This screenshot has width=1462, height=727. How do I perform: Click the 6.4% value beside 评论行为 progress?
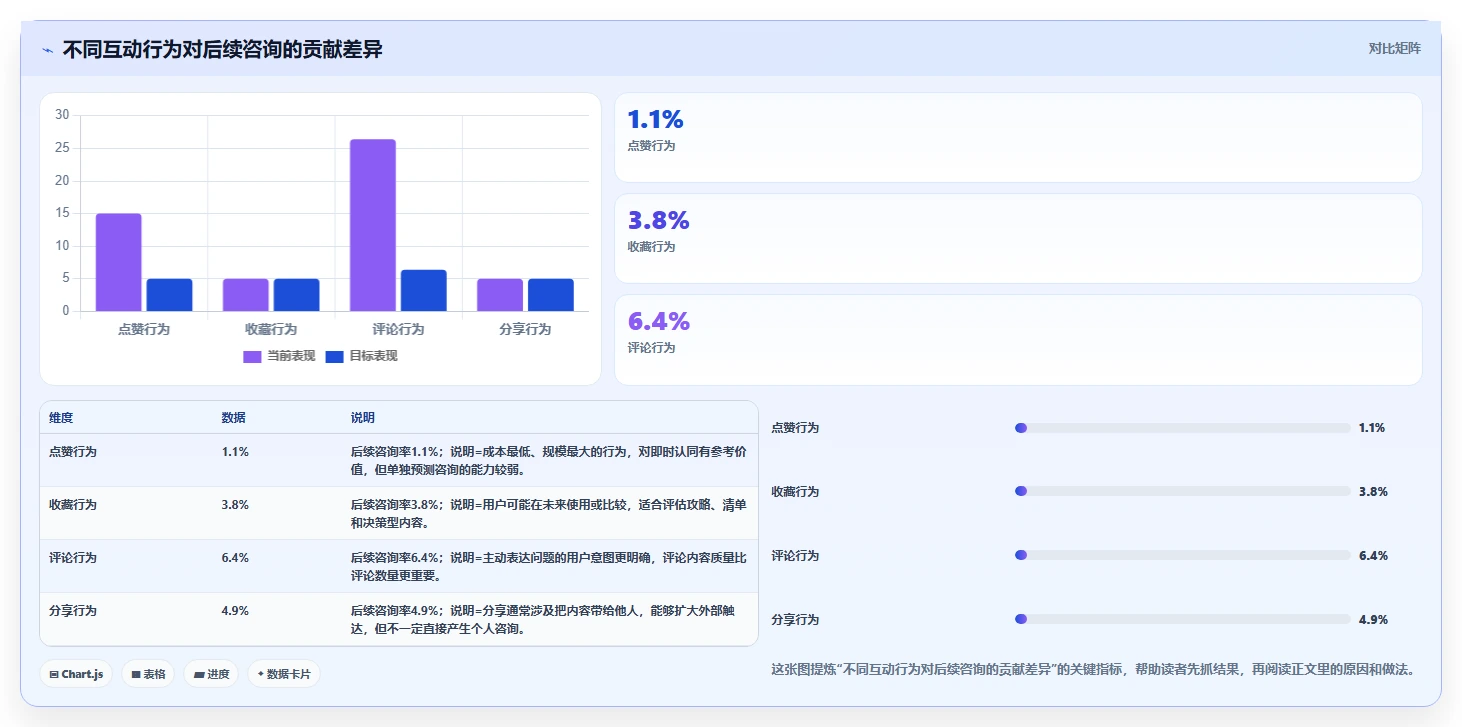1373,556
